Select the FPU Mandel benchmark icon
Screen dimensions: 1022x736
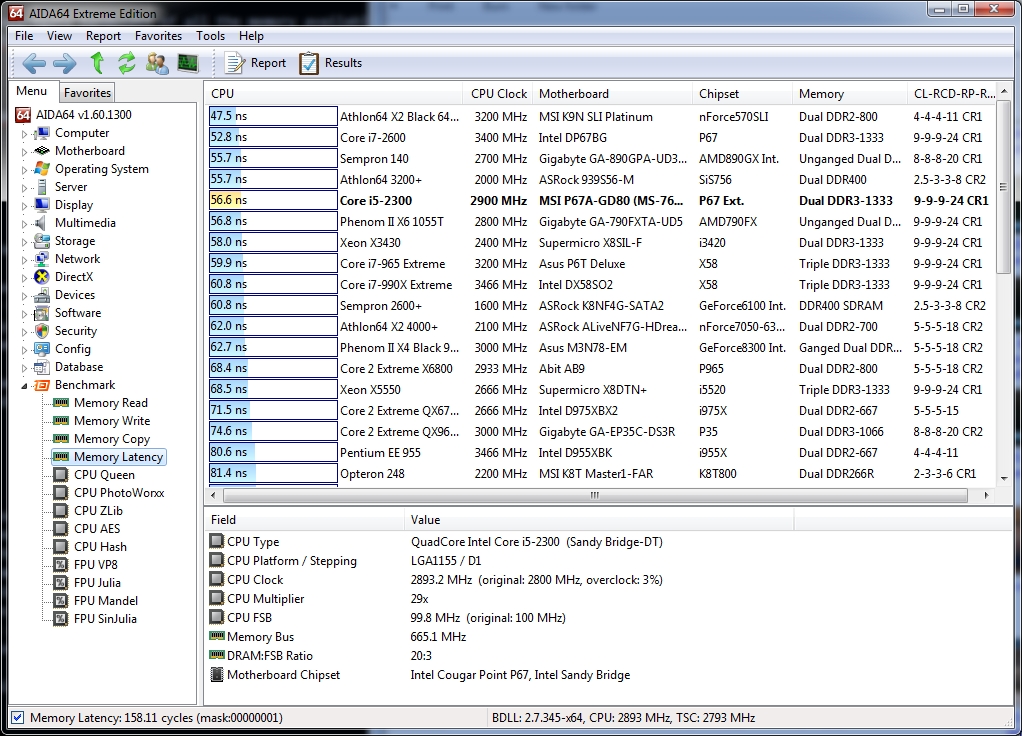click(61, 600)
